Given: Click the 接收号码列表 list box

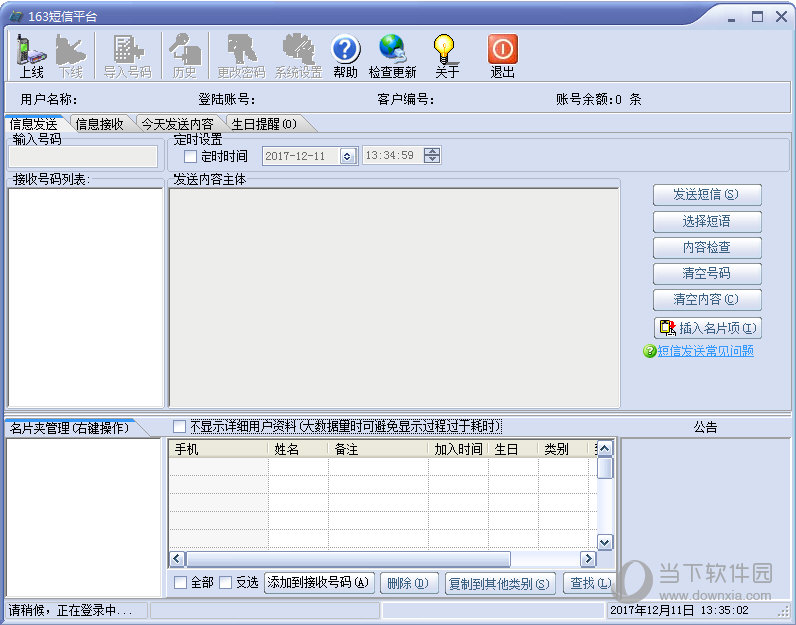Looking at the screenshot, I should pos(85,298).
